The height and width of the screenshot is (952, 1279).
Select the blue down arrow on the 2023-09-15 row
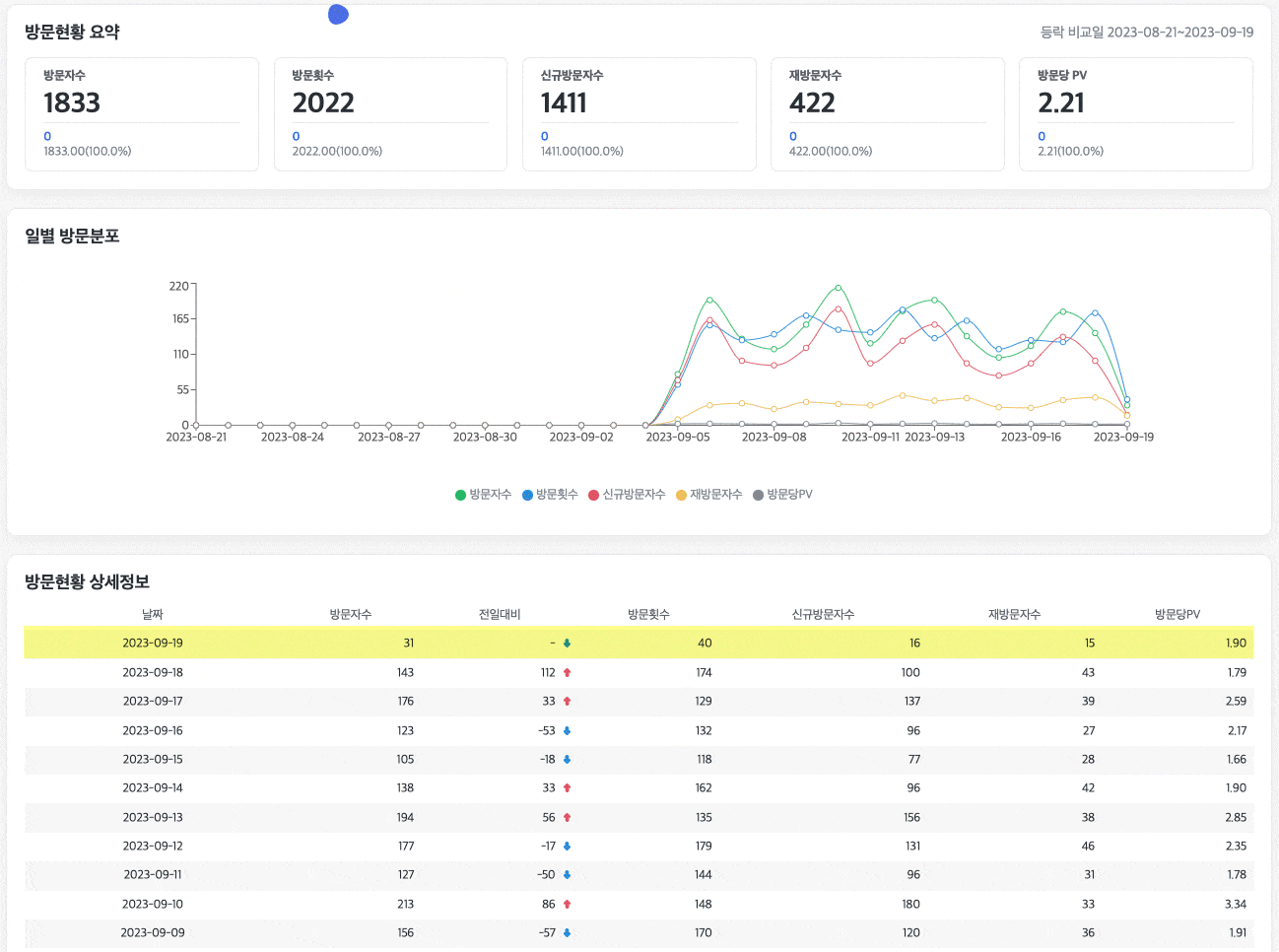click(565, 759)
